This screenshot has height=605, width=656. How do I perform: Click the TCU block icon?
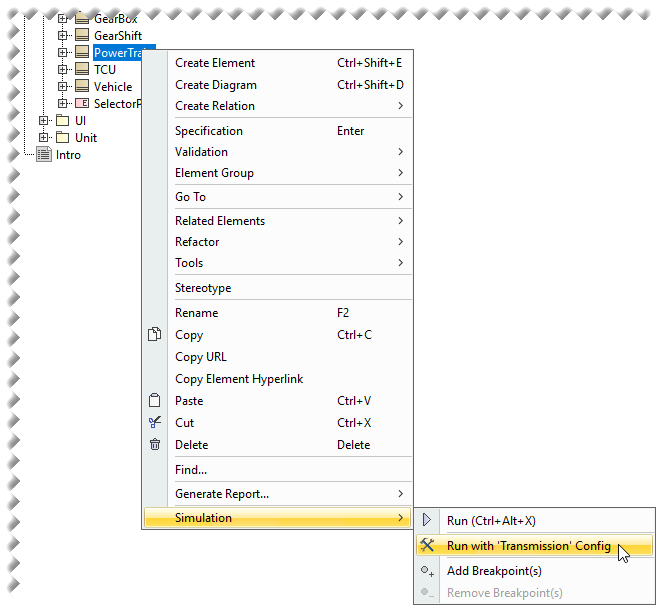tap(82, 69)
